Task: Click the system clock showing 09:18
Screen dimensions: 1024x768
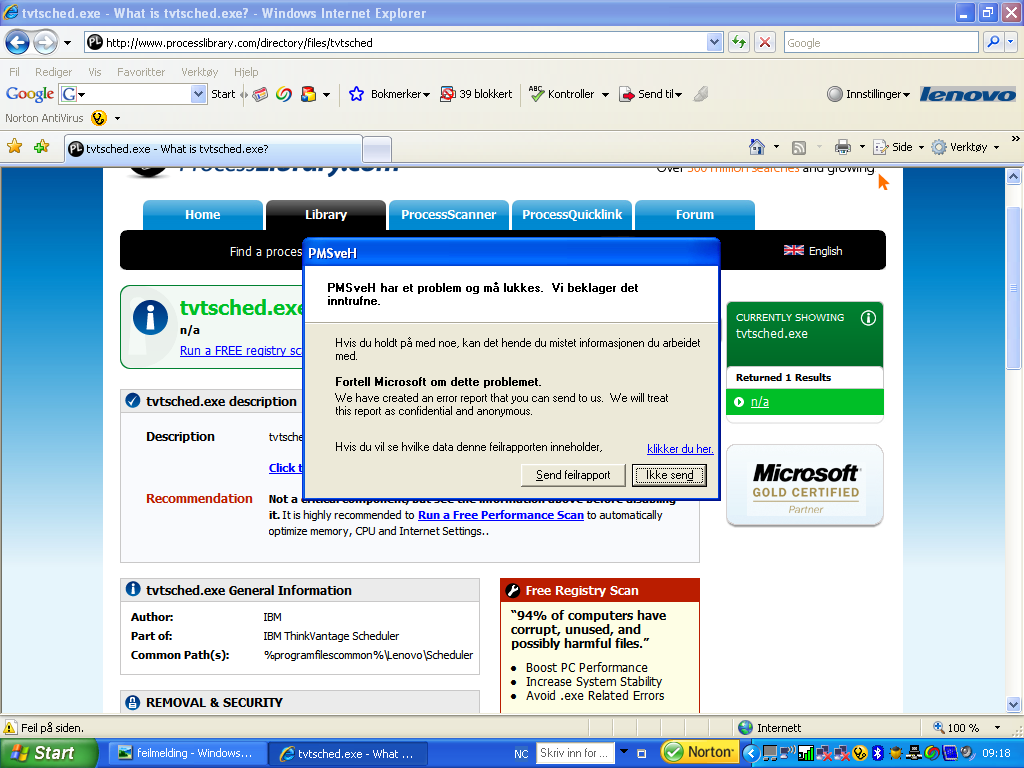Action: coord(996,753)
